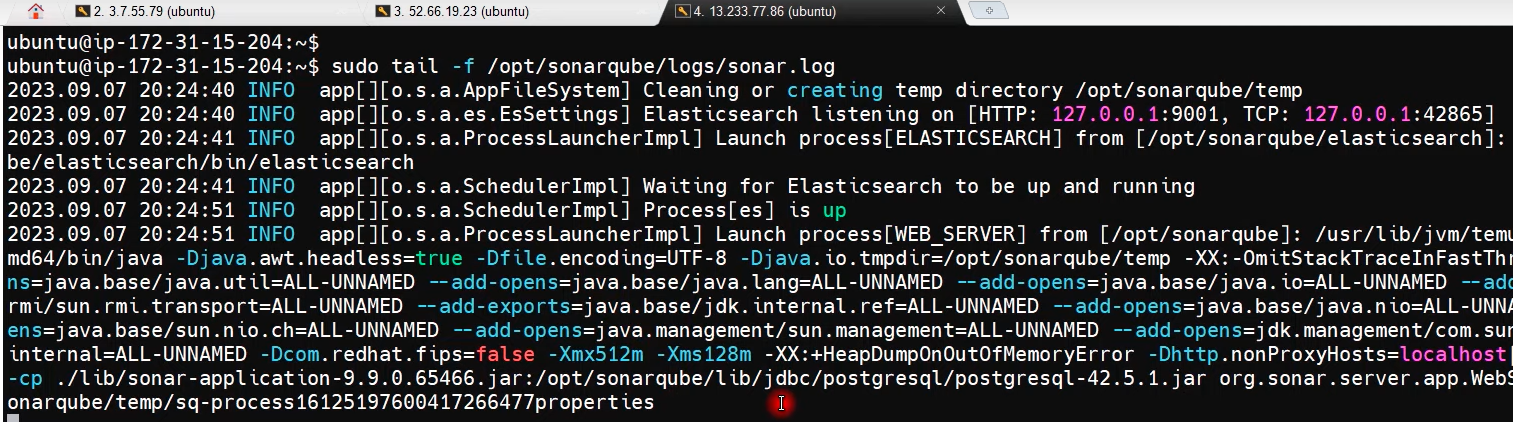Click the word "creating" in temp directory line
The image size is (1513, 422).
pos(835,90)
